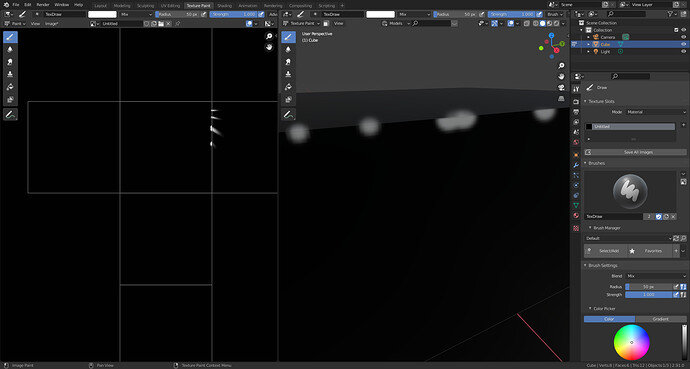The height and width of the screenshot is (369, 690).
Task: Open the Blender logo menu
Action: [6, 4]
